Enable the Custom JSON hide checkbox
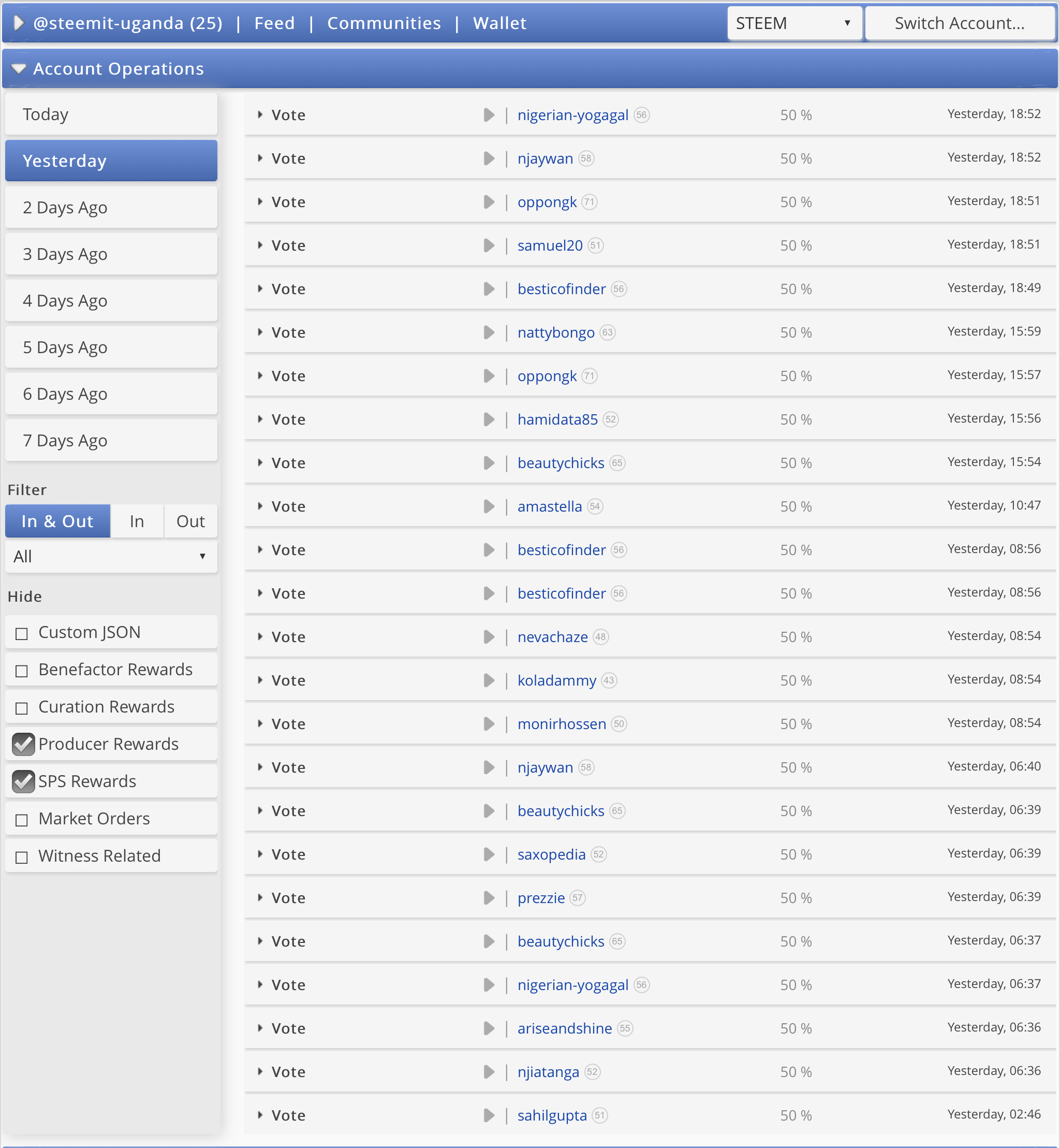This screenshot has width=1060, height=1148. [22, 633]
